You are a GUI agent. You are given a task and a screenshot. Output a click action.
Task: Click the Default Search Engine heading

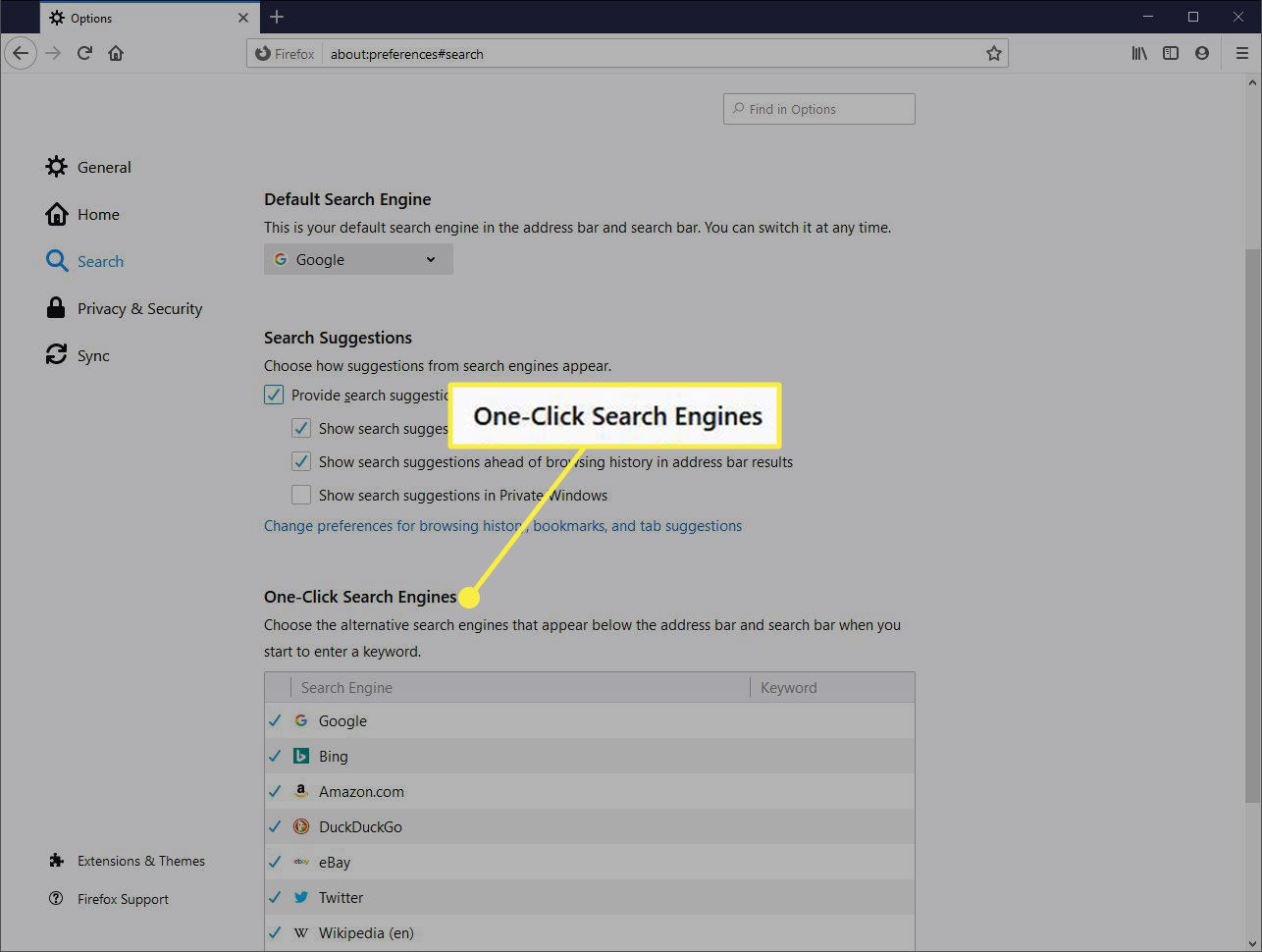(347, 199)
